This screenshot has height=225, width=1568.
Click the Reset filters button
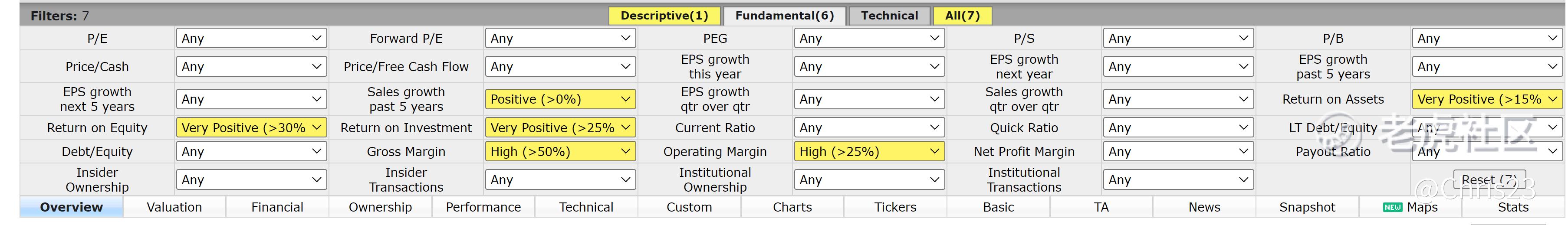click(x=1489, y=180)
